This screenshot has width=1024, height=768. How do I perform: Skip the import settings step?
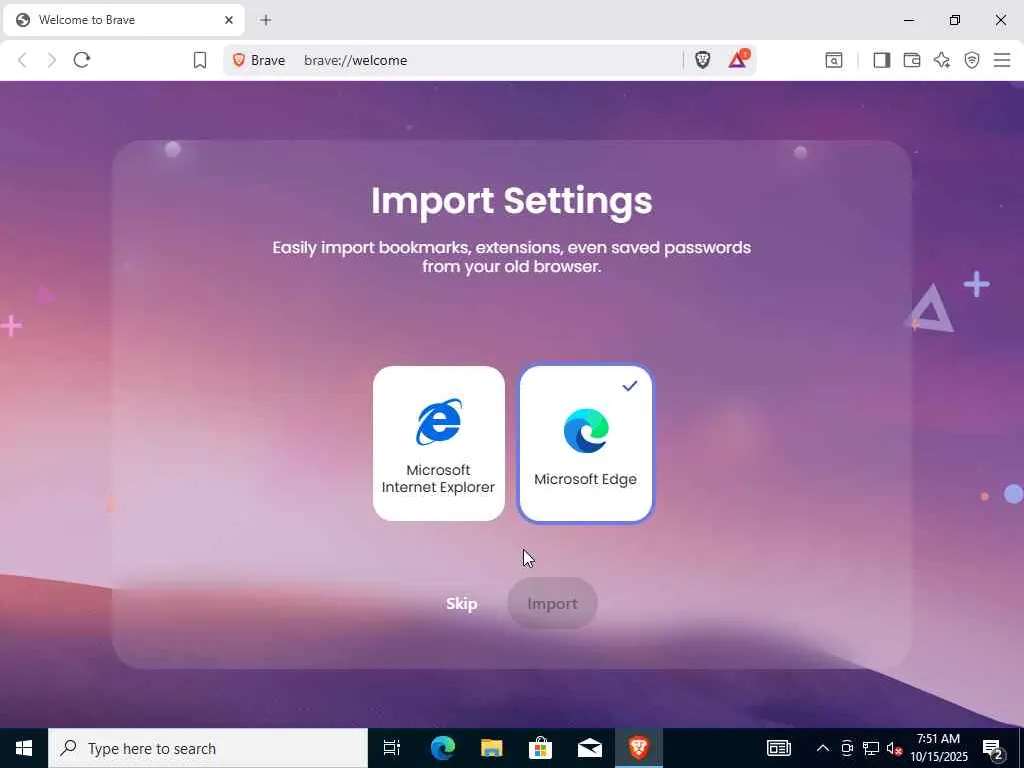pos(461,603)
